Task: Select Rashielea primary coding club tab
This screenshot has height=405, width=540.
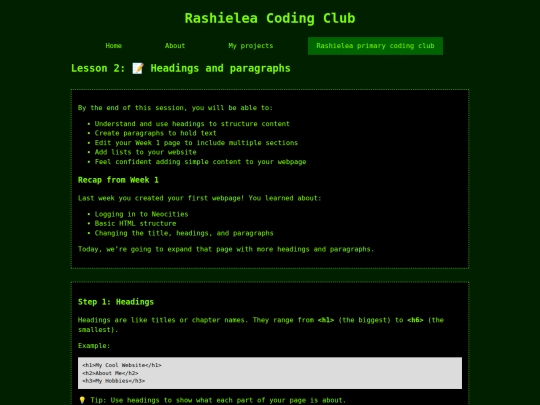Action: (375, 46)
